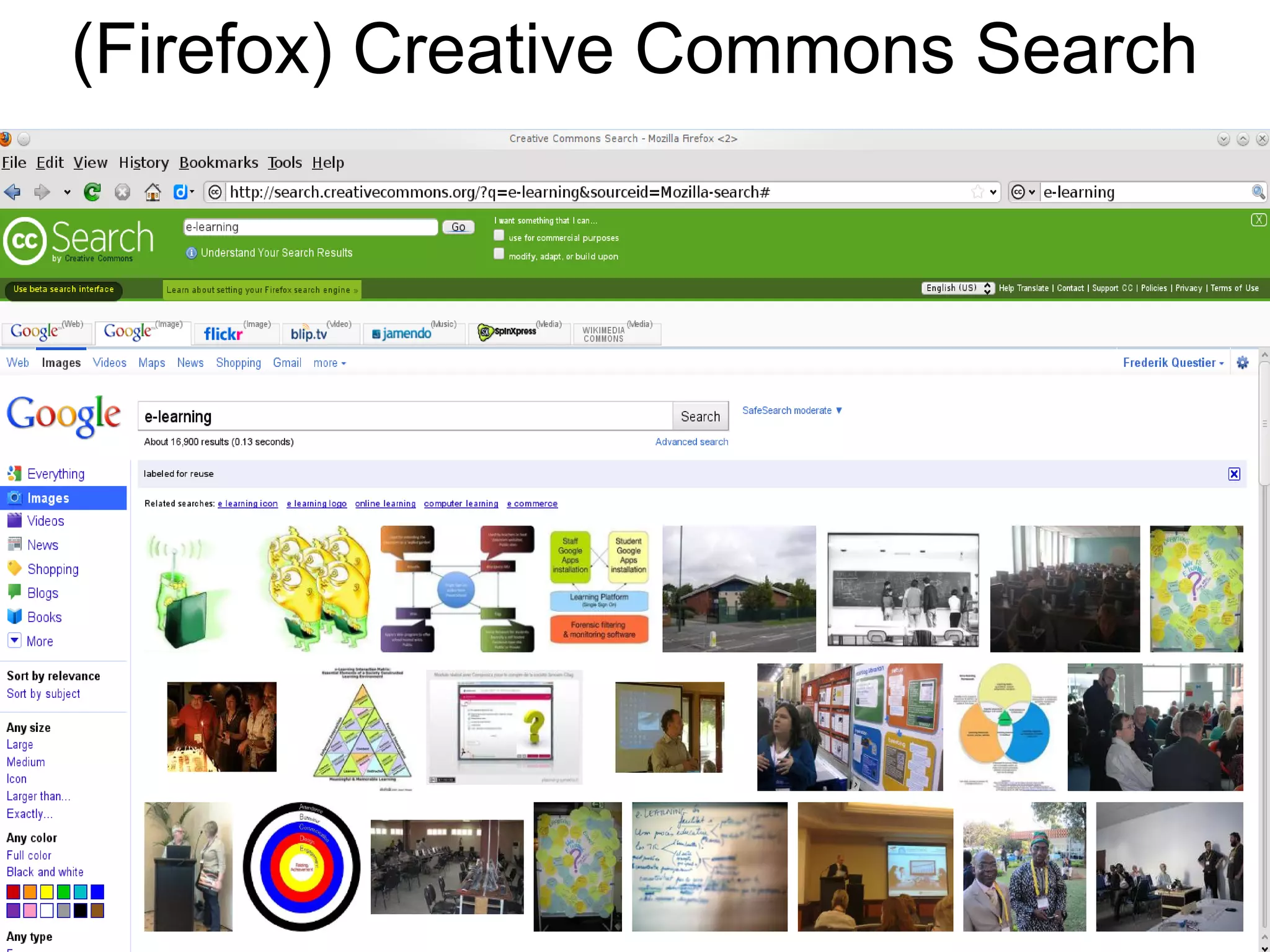This screenshot has width=1270, height=952.
Task: Open the history dropdown next to Forward arrow
Action: click(x=67, y=192)
